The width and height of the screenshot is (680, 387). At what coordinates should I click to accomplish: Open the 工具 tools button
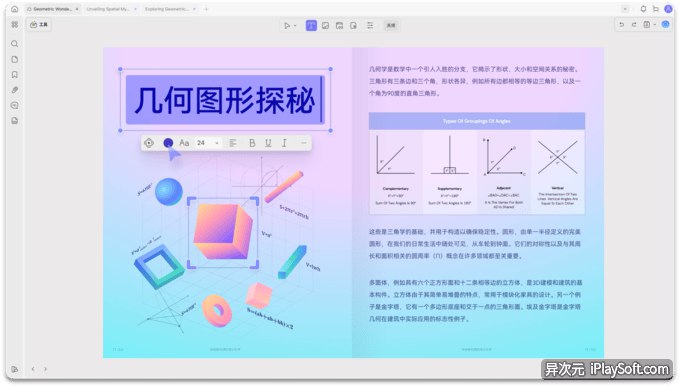pos(39,25)
